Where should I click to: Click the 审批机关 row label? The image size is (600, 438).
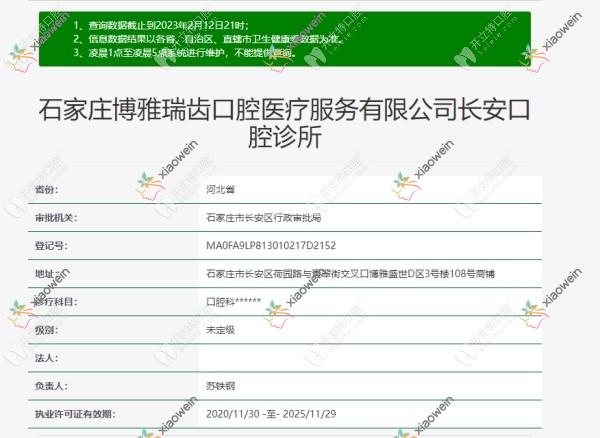pyautogui.click(x=56, y=216)
